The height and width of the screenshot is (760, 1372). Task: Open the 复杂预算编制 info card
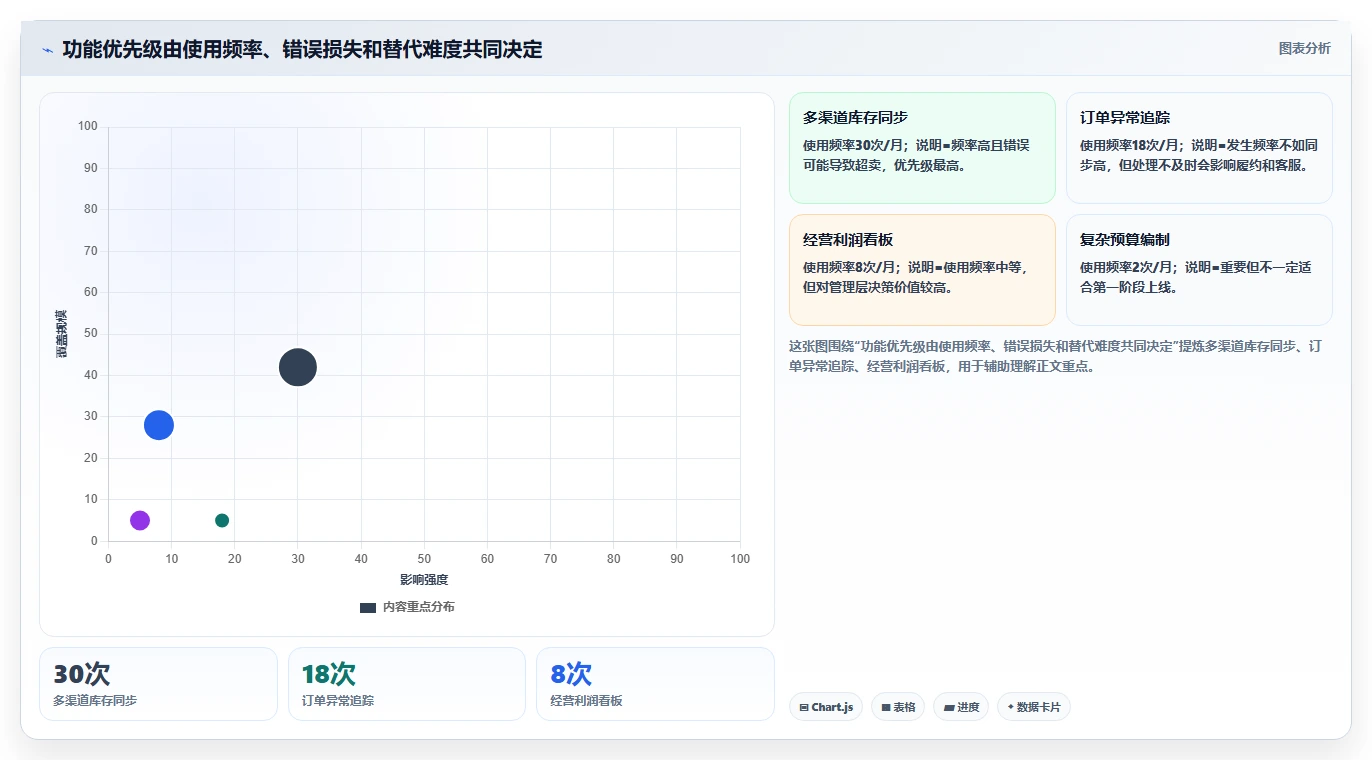click(x=1199, y=270)
